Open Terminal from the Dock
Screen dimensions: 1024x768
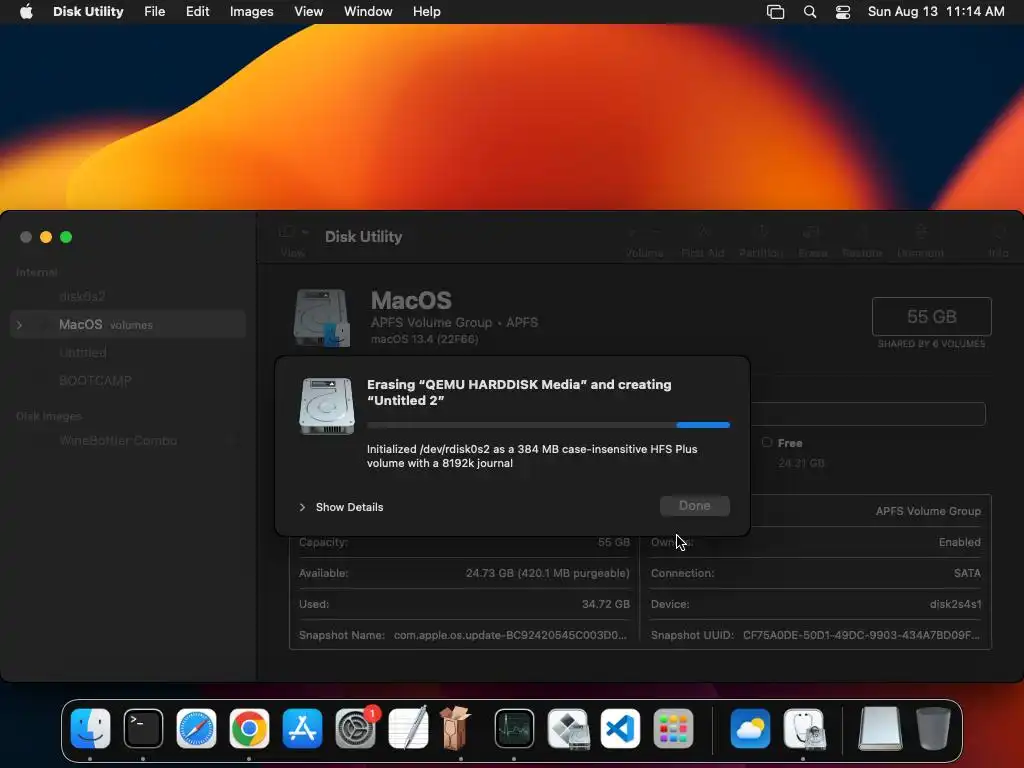pyautogui.click(x=143, y=728)
